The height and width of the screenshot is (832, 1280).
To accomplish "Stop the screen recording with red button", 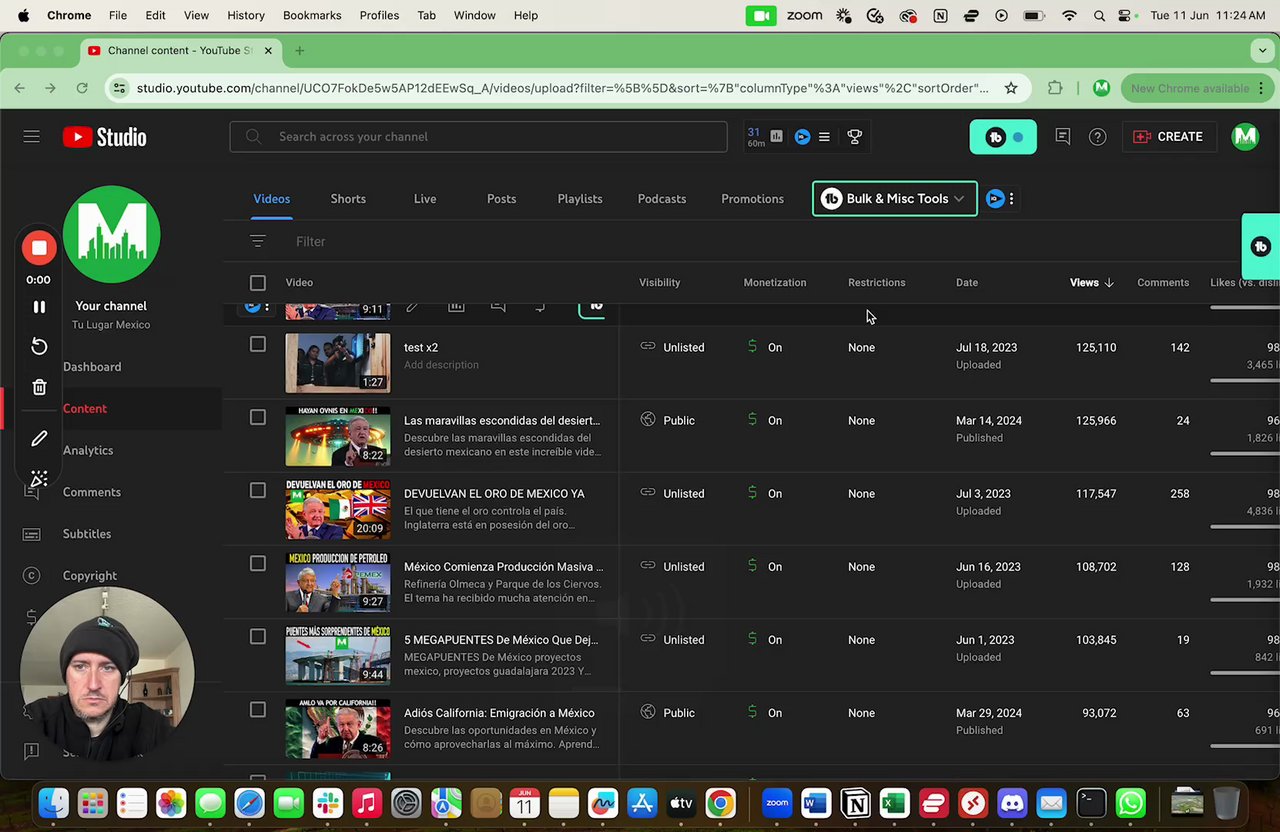I will click(x=39, y=248).
